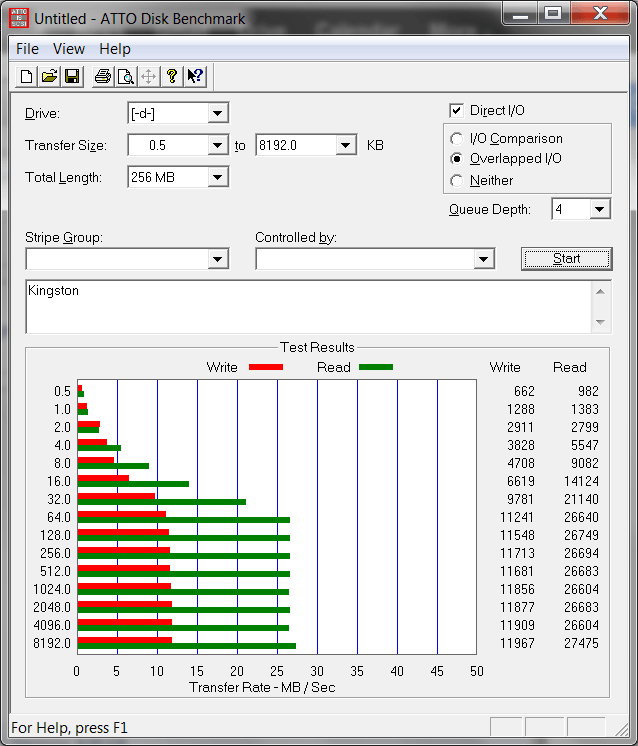Screen dimensions: 638x746
Task: Select the I/O Comparison radio button
Action: pyautogui.click(x=457, y=139)
